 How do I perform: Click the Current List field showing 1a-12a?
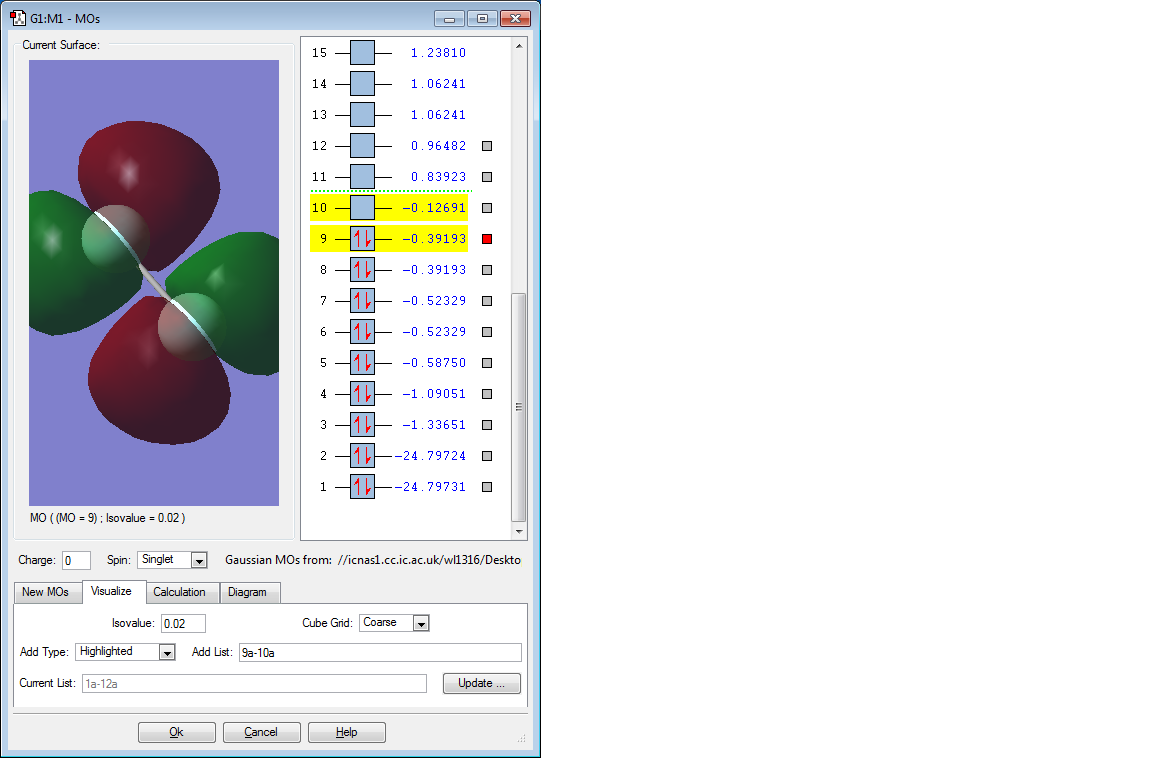pos(254,683)
